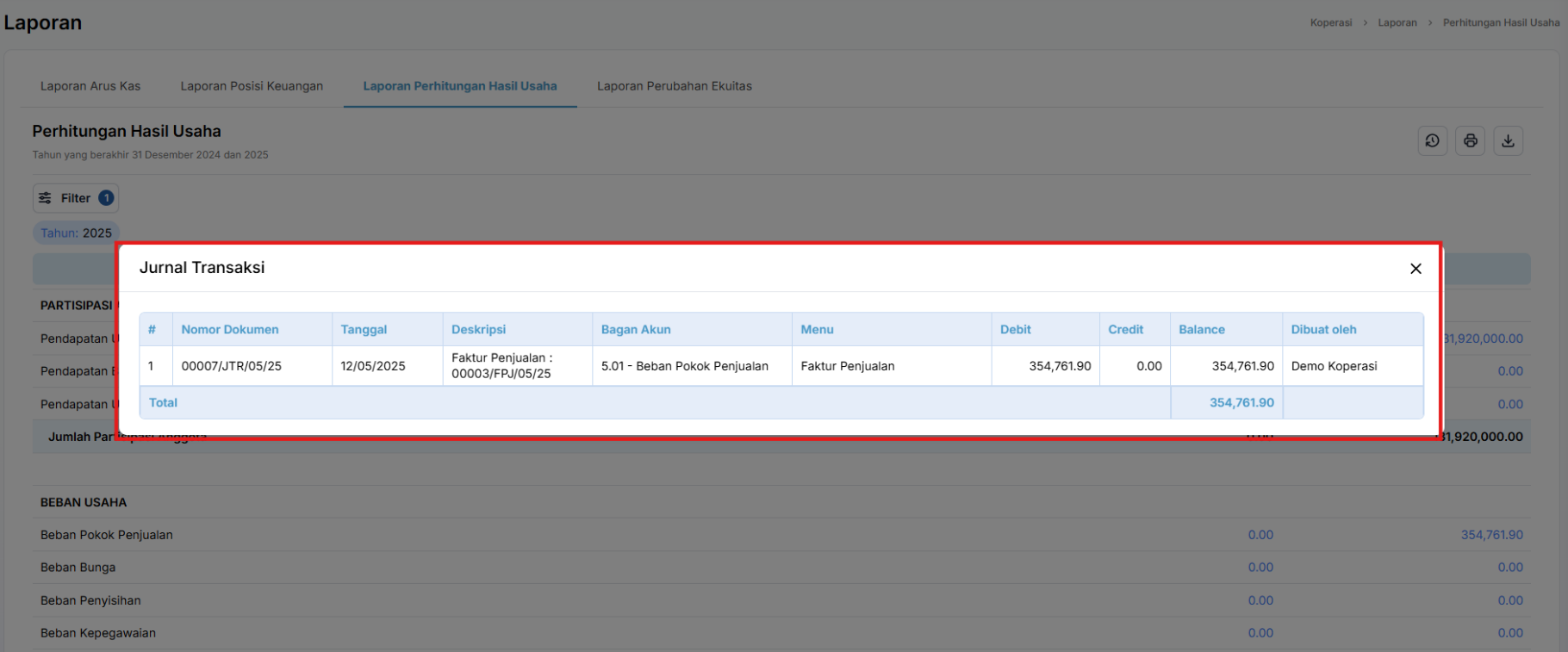The height and width of the screenshot is (652, 1568).
Task: Click the Jurnal Transaksi dialog title
Action: pyautogui.click(x=202, y=268)
